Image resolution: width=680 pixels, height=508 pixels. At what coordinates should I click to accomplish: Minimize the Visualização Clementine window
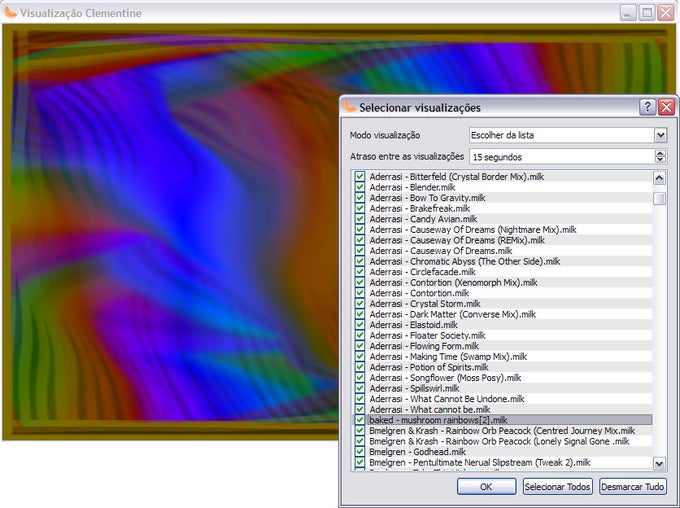point(628,13)
